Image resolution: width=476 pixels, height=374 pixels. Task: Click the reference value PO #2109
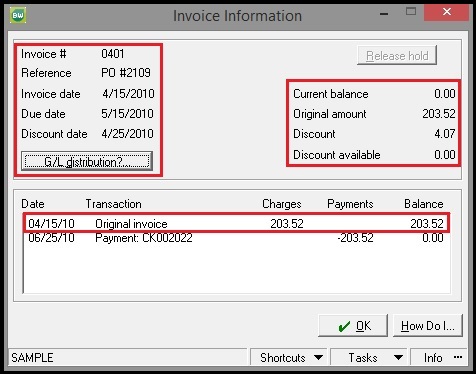[126, 73]
